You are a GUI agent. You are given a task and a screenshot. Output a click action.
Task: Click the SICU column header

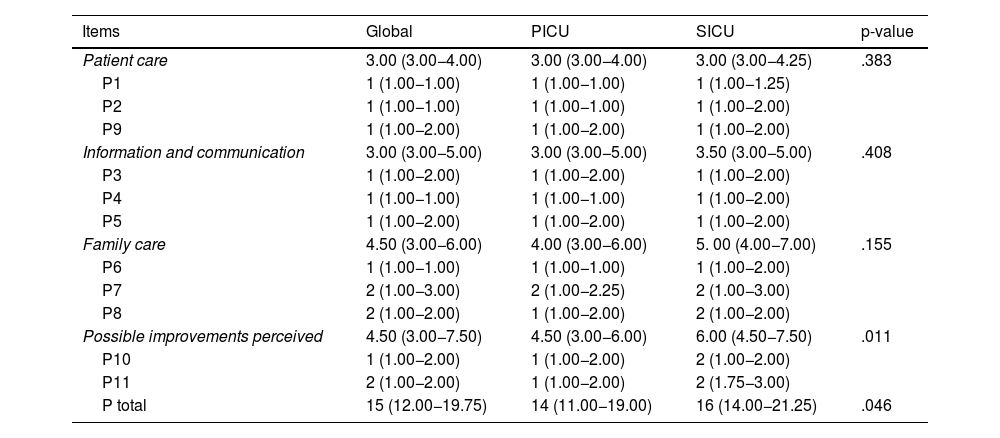(x=714, y=32)
